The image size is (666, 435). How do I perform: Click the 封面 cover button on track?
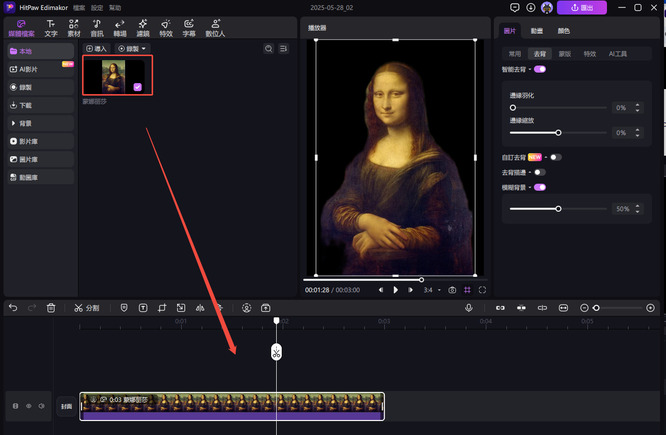click(66, 407)
